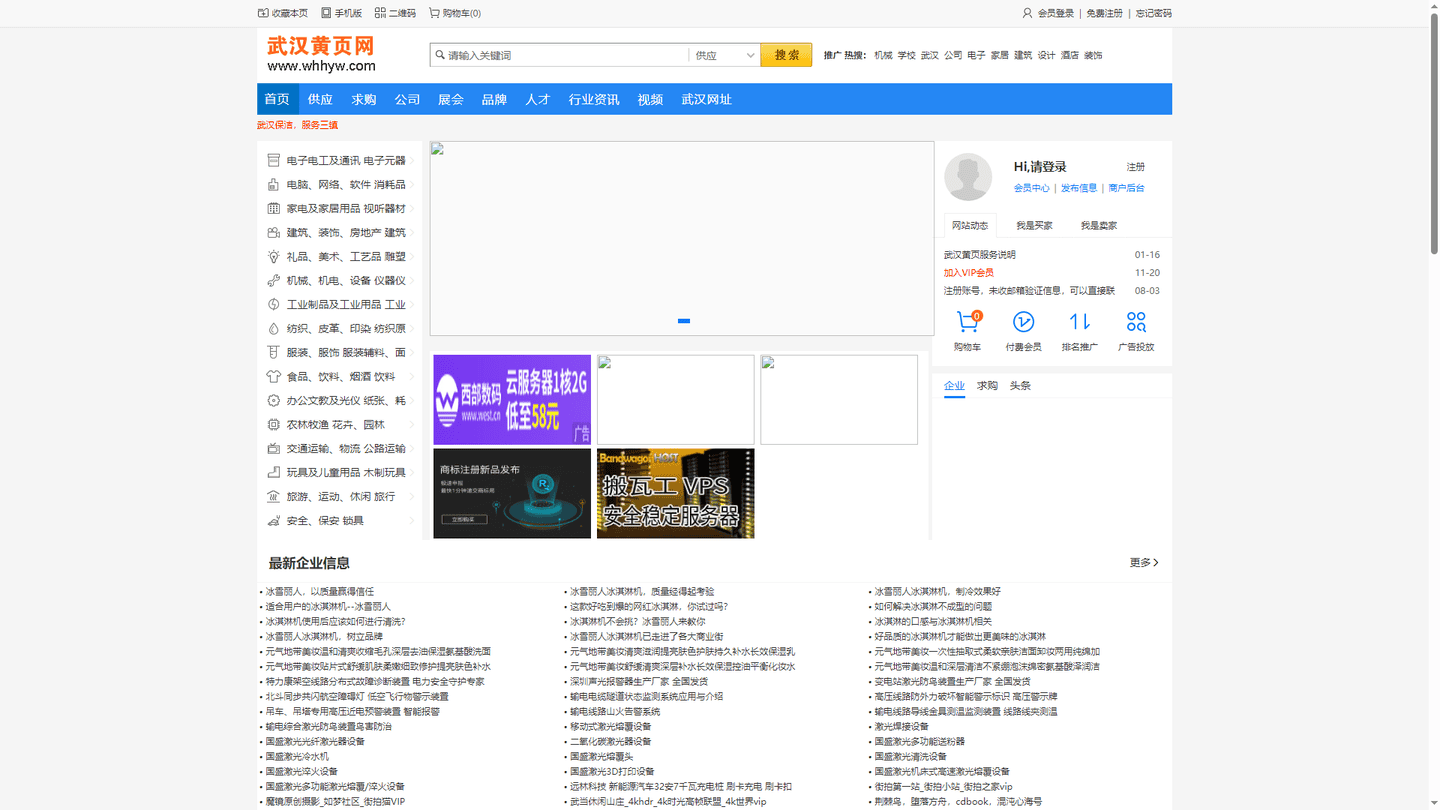This screenshot has height=810, width=1440.
Task: Click the 安全、保安 category icon
Action: [x=273, y=520]
